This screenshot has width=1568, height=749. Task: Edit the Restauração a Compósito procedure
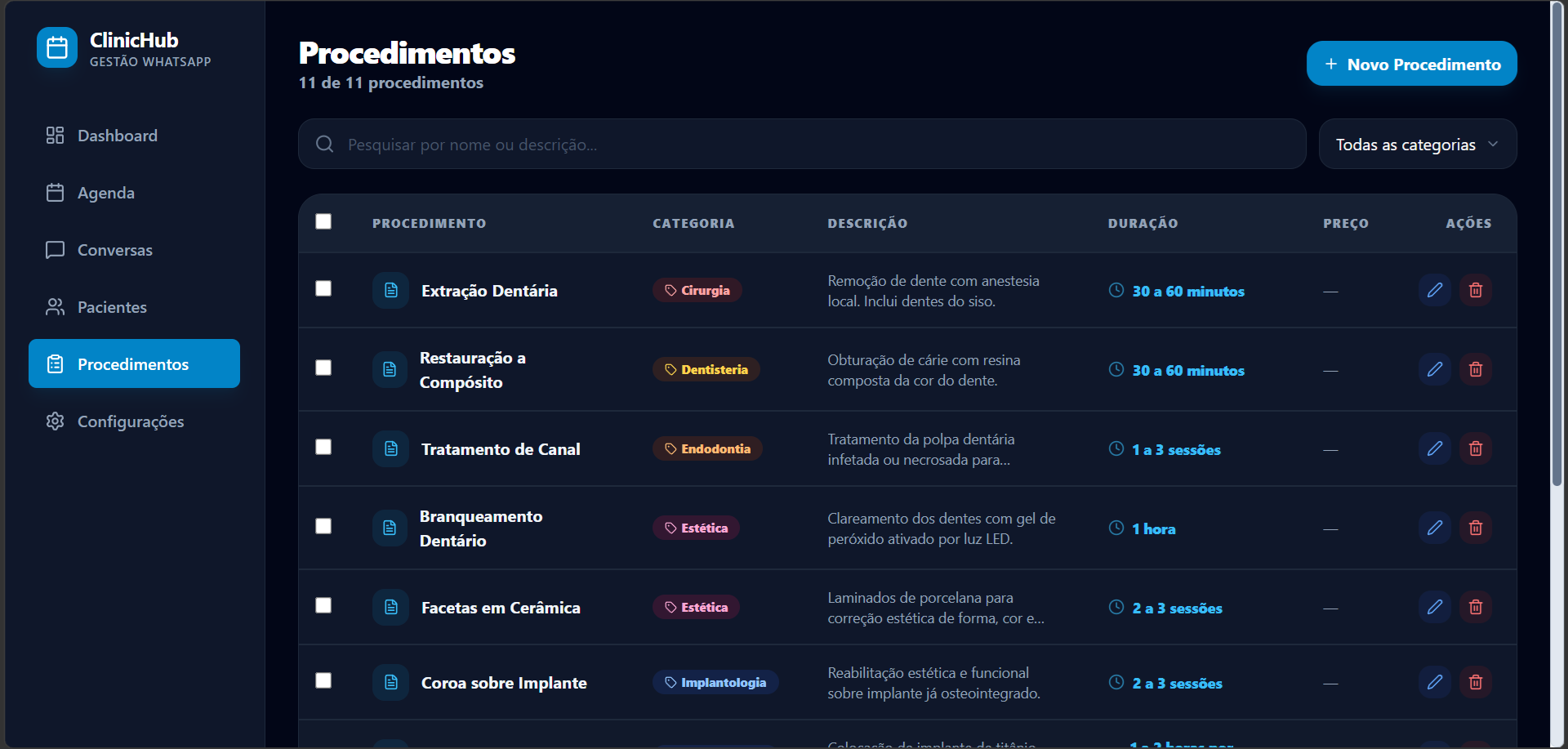pos(1435,369)
